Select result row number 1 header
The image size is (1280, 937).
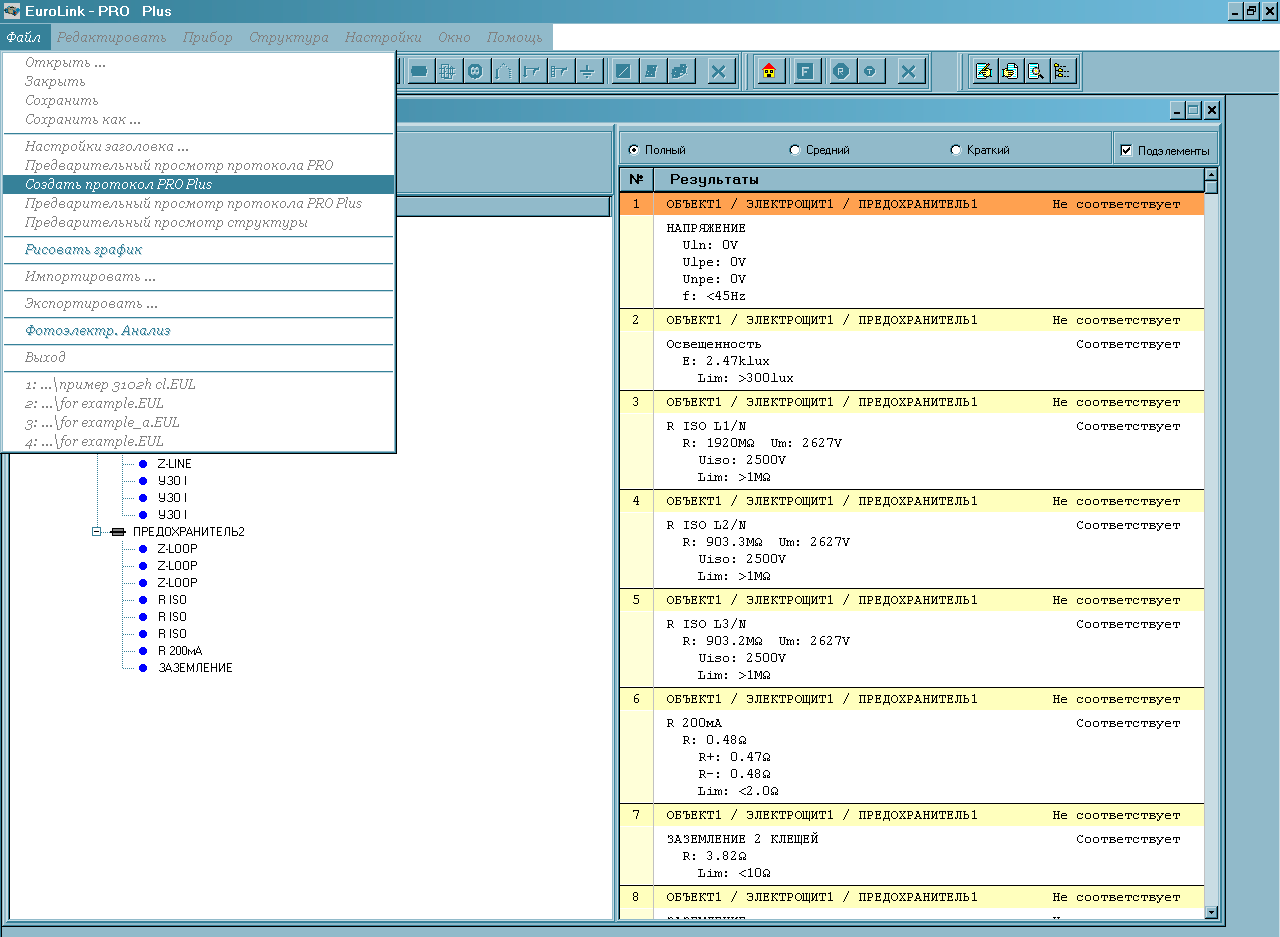pyautogui.click(x=912, y=204)
